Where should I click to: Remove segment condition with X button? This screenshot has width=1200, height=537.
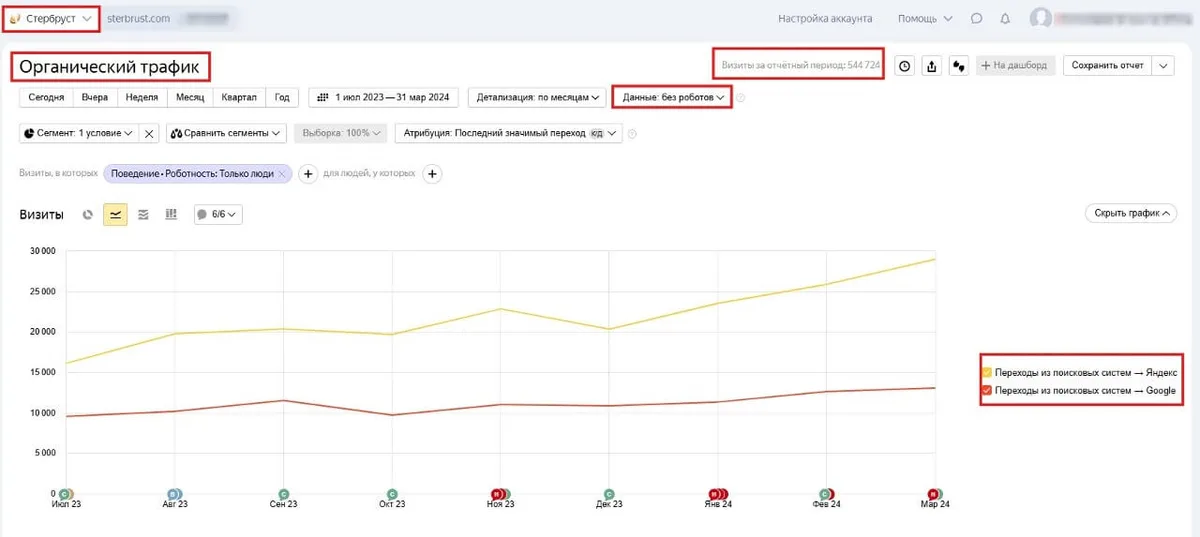pos(148,133)
